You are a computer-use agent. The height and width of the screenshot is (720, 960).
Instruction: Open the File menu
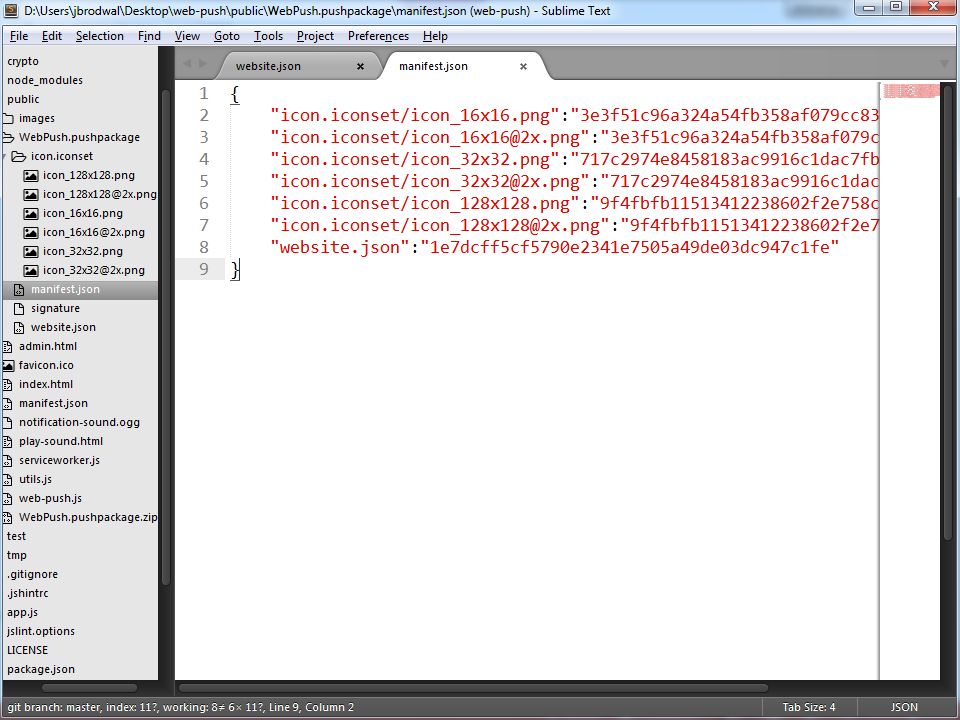[19, 36]
